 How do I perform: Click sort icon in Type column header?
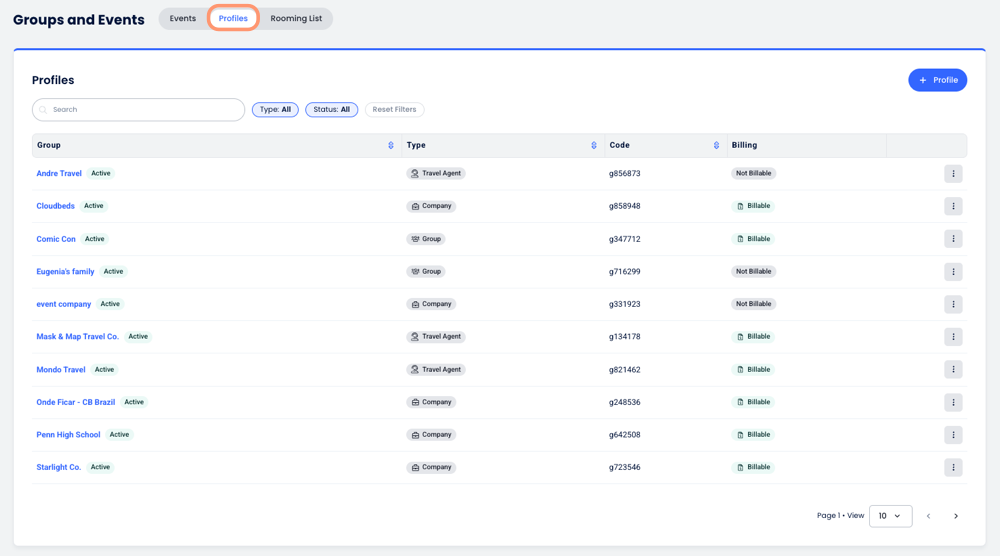[x=594, y=146]
